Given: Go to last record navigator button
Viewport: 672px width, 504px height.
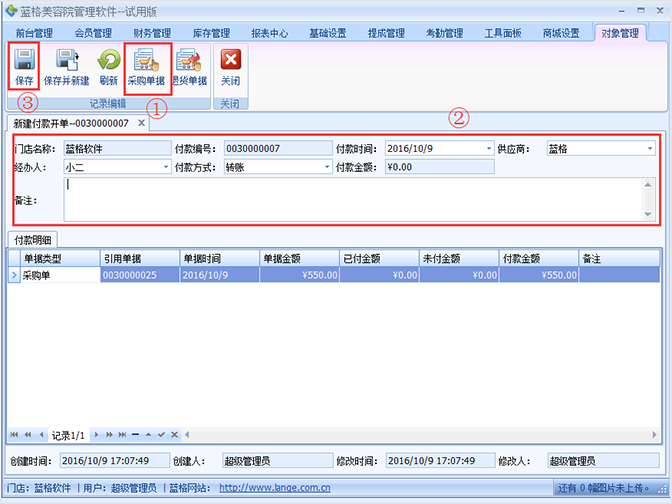Looking at the screenshot, I should pos(123,435).
